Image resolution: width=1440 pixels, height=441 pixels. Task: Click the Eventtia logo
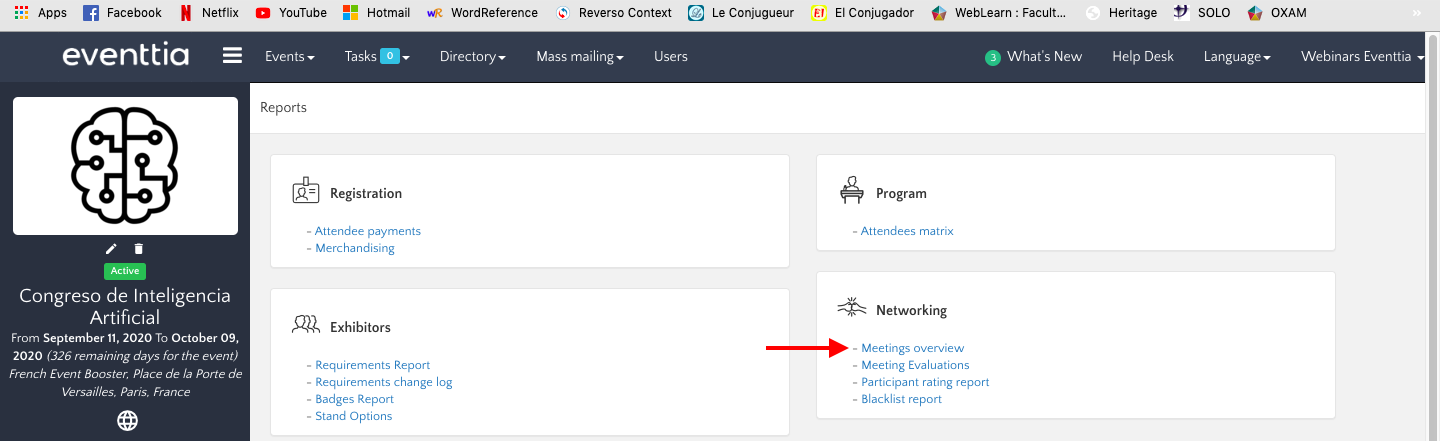125,56
